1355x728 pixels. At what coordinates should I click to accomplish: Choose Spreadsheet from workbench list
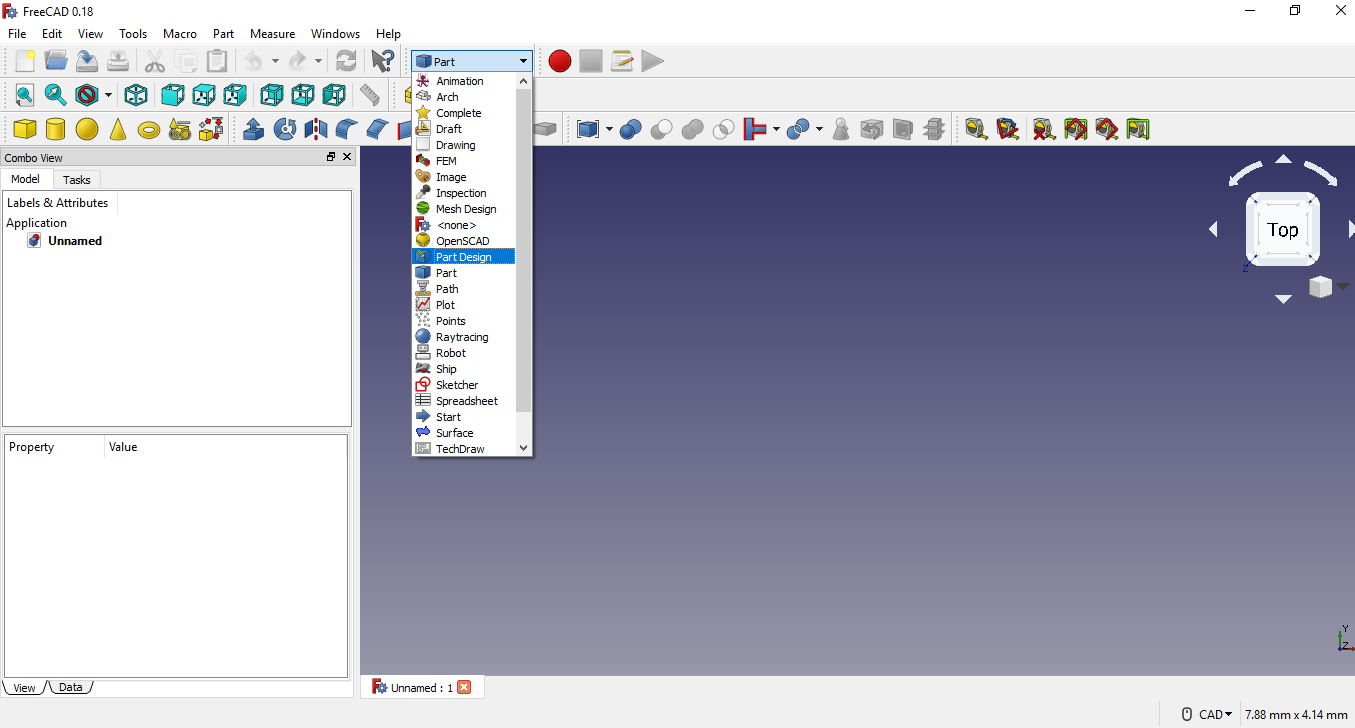[x=464, y=401]
